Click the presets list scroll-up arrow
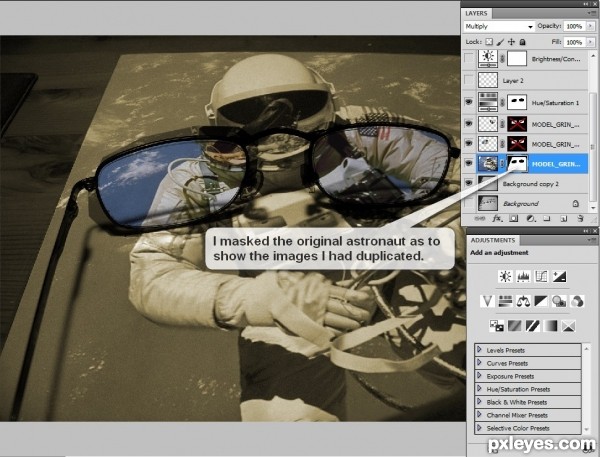 (586, 348)
